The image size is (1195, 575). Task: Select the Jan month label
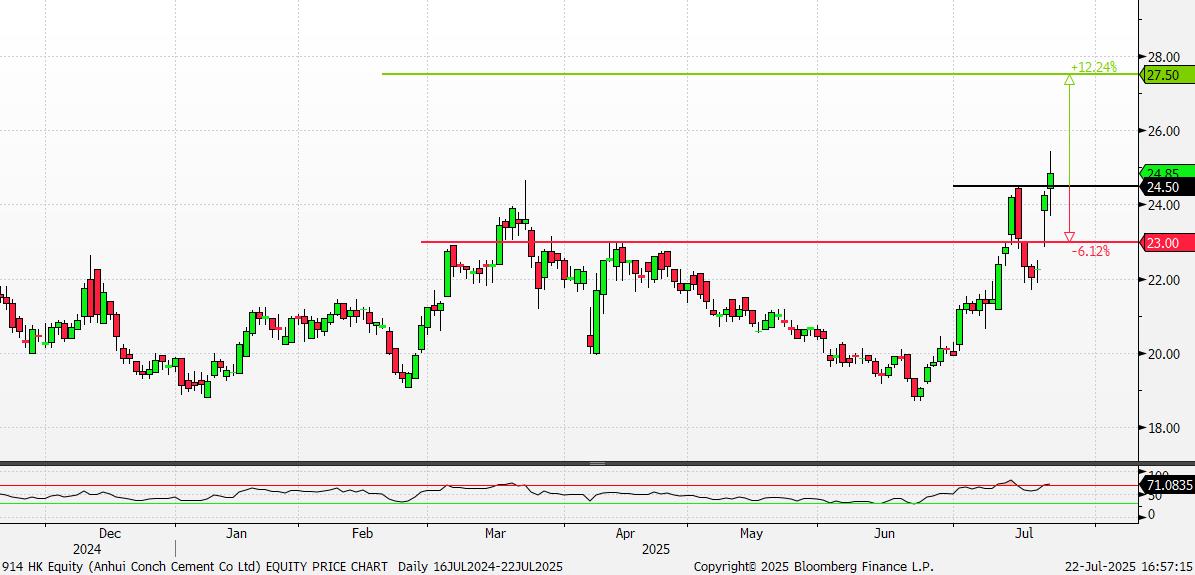tap(237, 534)
